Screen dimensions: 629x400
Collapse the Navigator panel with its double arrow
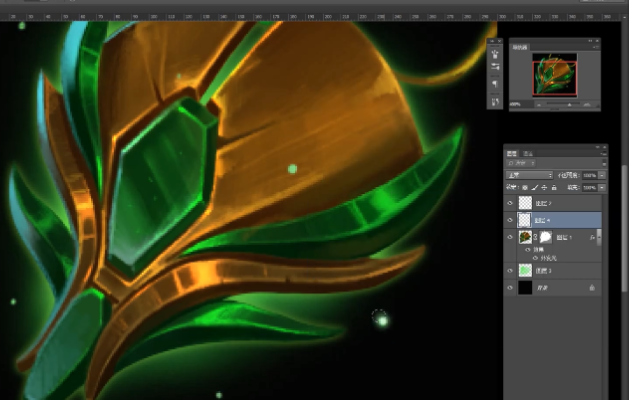[x=590, y=41]
